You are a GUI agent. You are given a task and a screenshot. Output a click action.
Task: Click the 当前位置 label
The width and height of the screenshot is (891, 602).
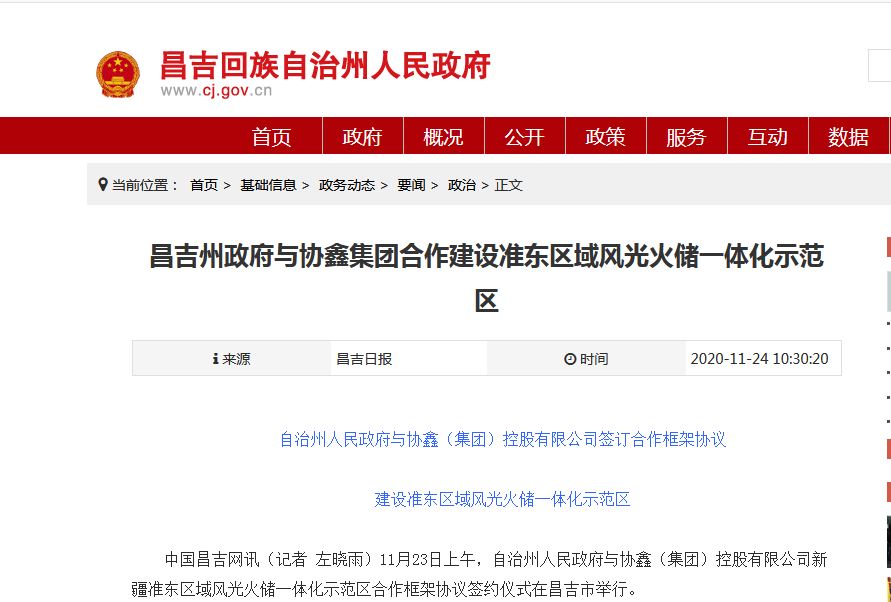pos(145,185)
